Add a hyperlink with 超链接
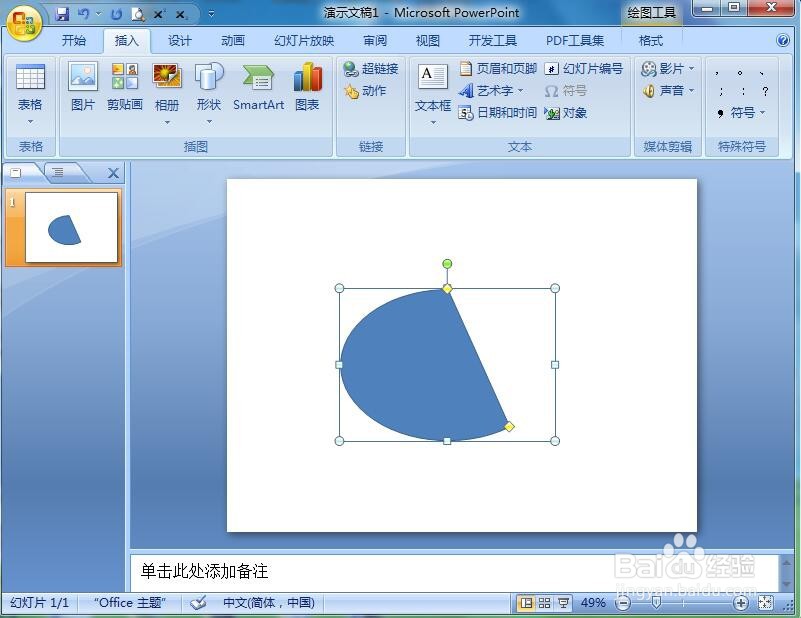The image size is (801, 618). pyautogui.click(x=371, y=68)
